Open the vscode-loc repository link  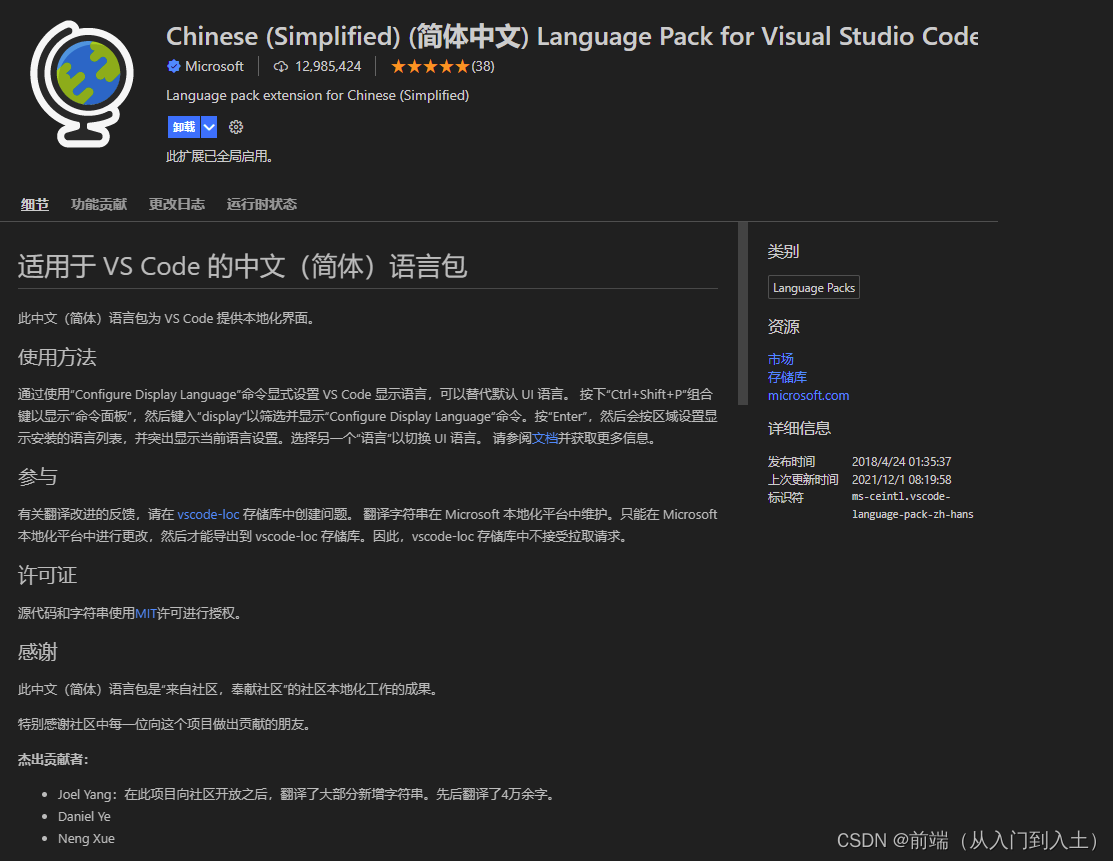[x=208, y=514]
